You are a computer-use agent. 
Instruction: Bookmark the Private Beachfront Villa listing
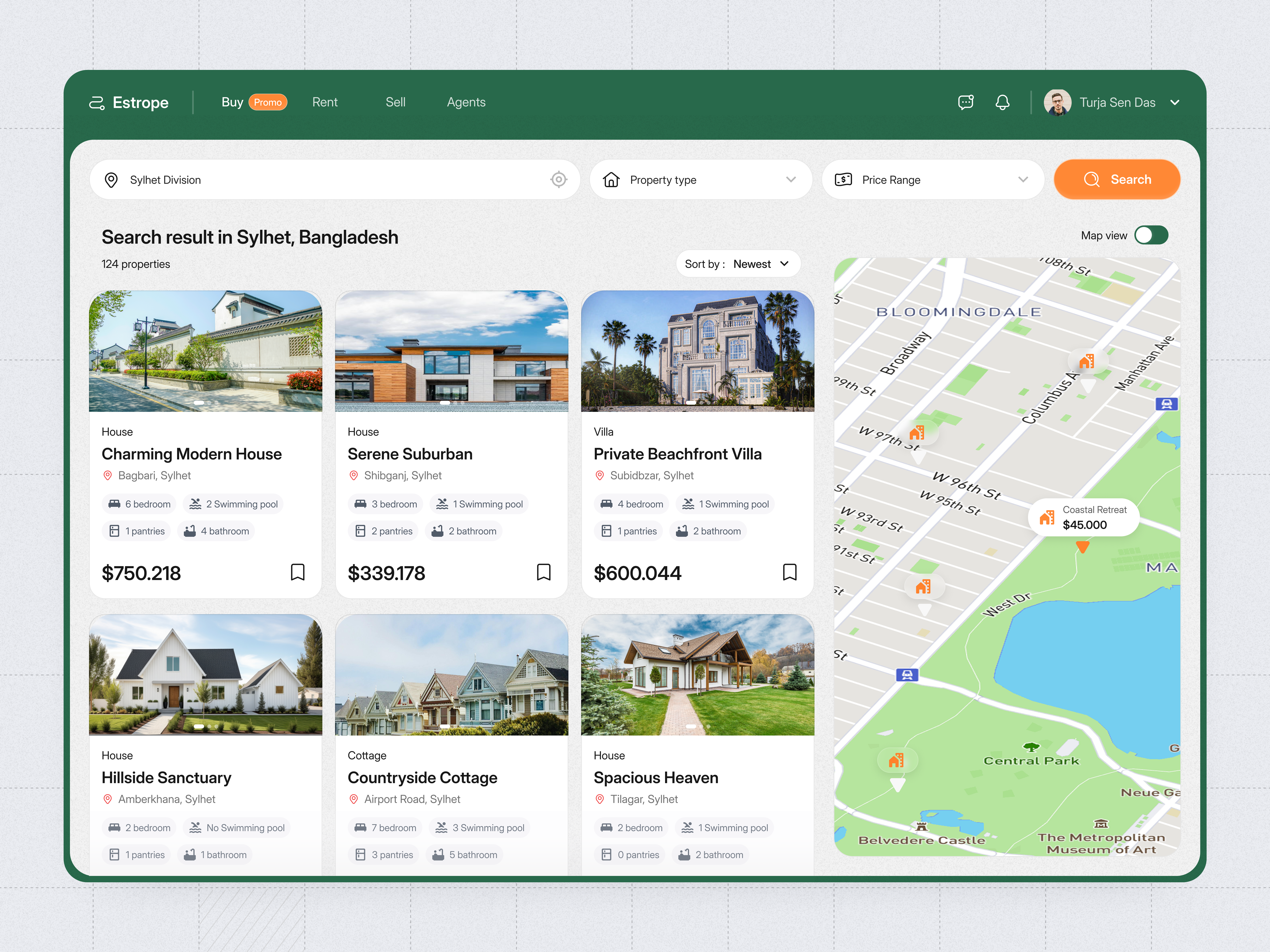pos(790,572)
